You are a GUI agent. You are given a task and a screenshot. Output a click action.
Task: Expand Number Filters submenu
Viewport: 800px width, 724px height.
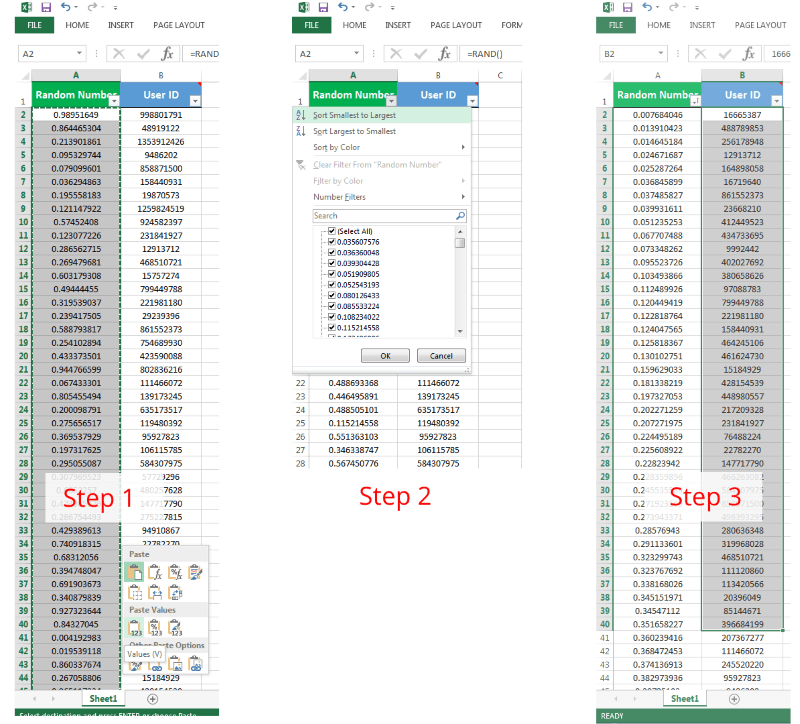382,196
